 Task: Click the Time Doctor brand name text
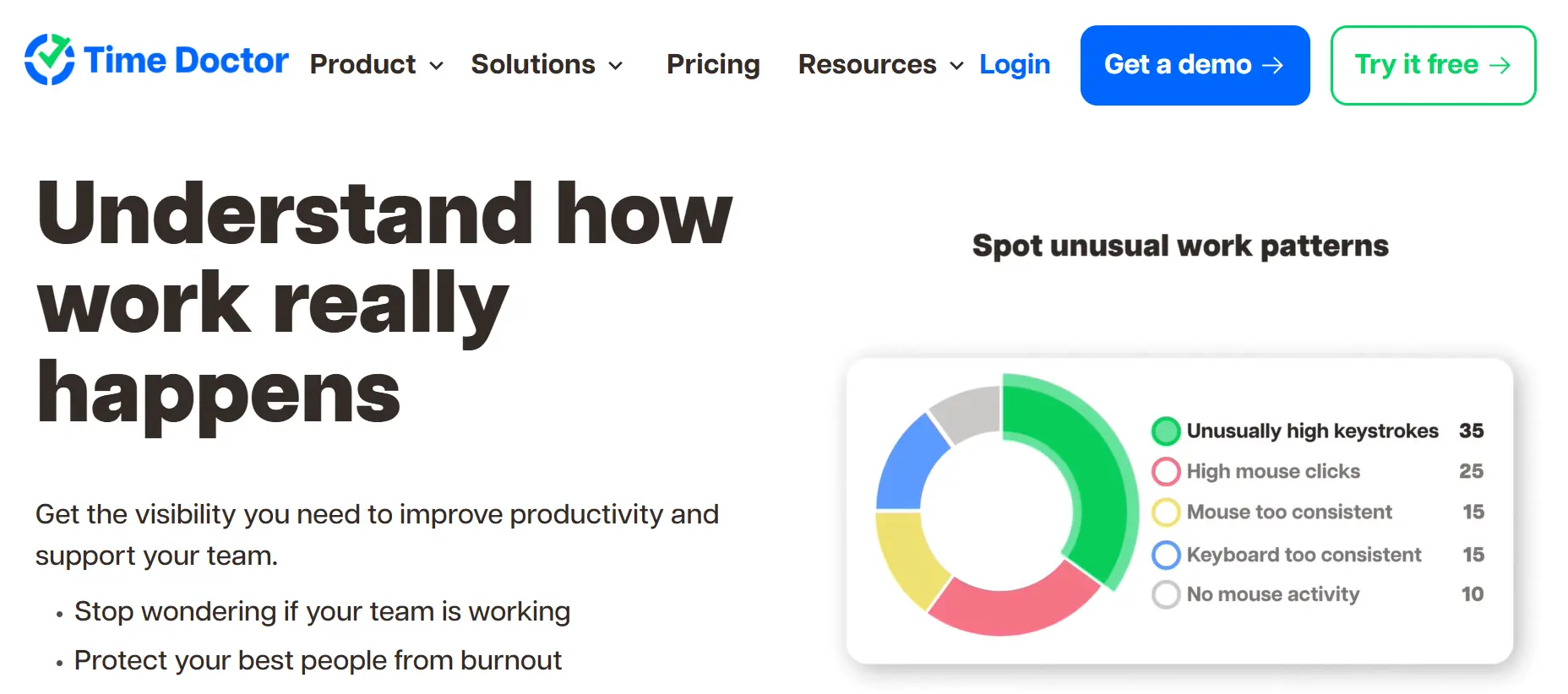tap(186, 61)
